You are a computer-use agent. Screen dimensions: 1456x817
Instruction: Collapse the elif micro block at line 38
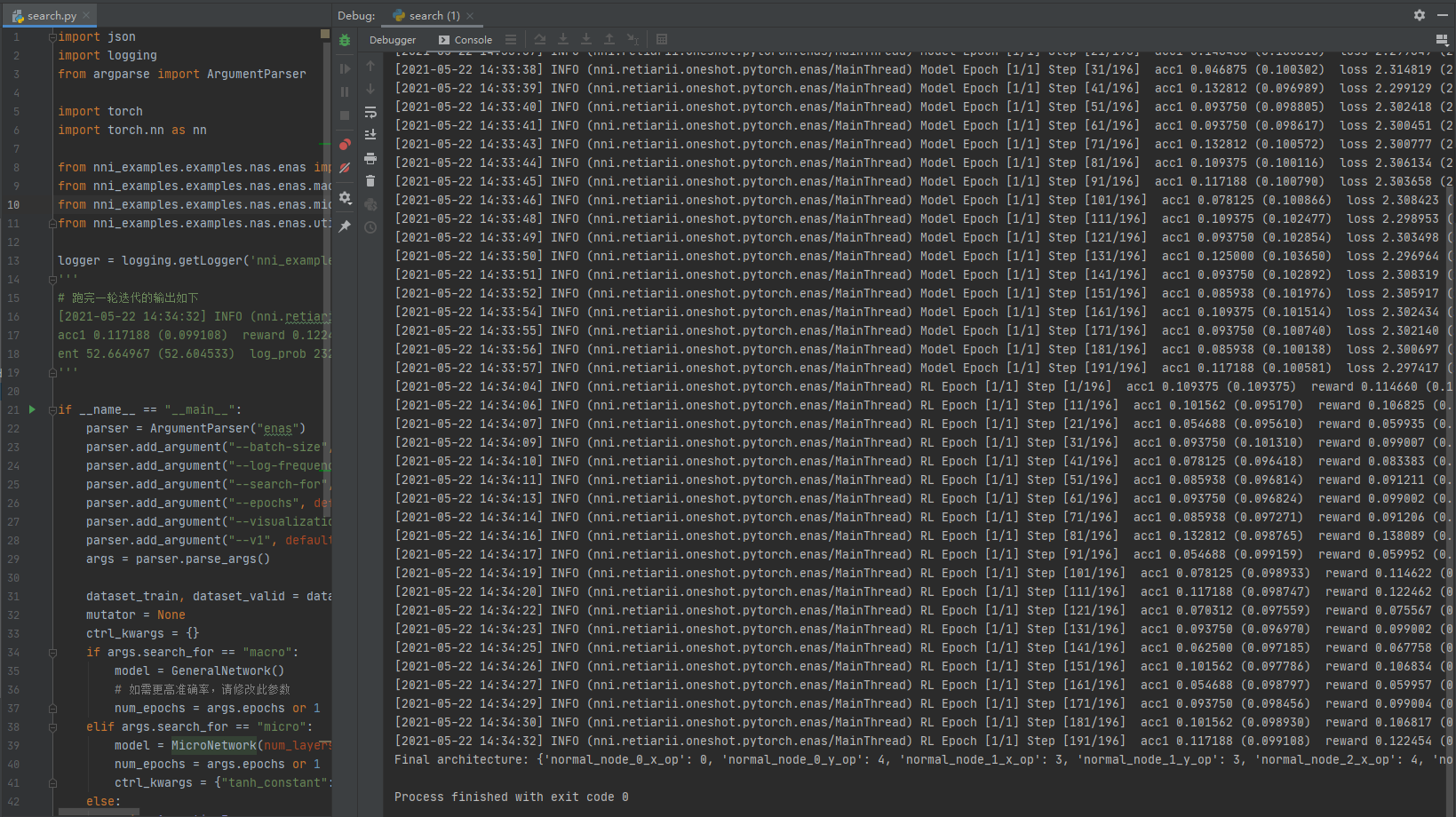pyautogui.click(x=52, y=726)
